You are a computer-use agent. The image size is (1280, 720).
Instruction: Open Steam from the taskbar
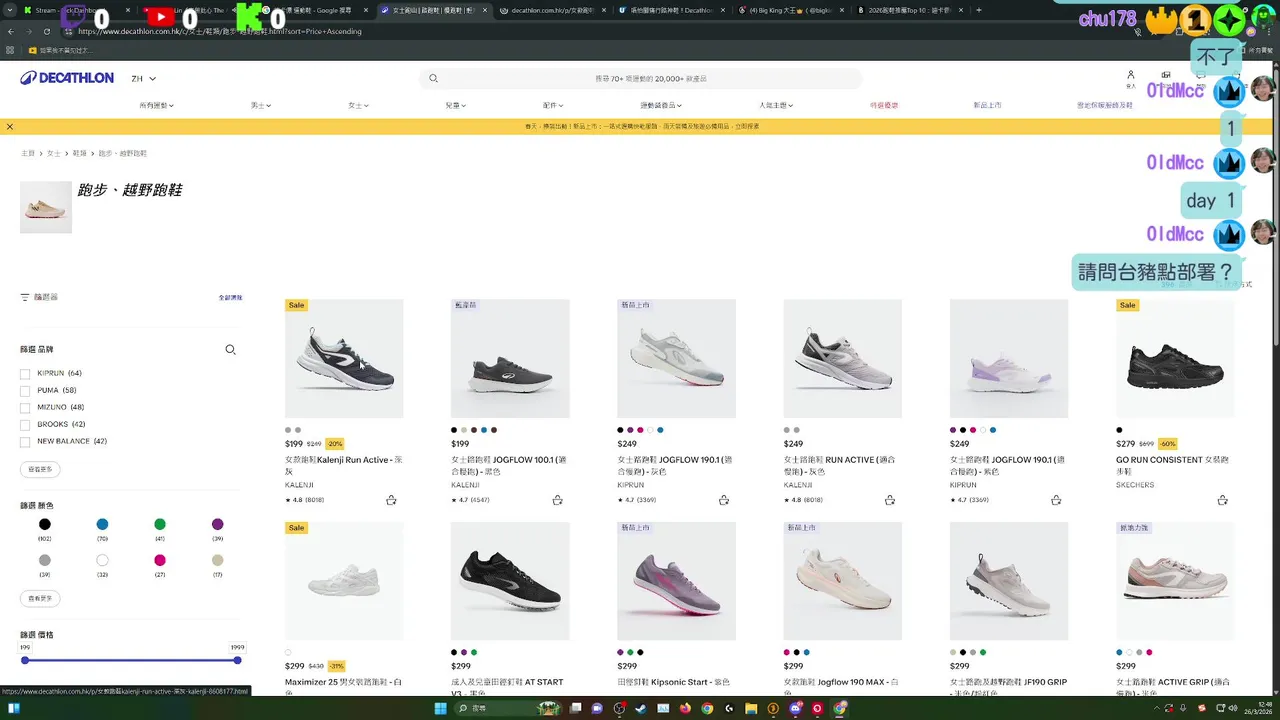point(641,708)
